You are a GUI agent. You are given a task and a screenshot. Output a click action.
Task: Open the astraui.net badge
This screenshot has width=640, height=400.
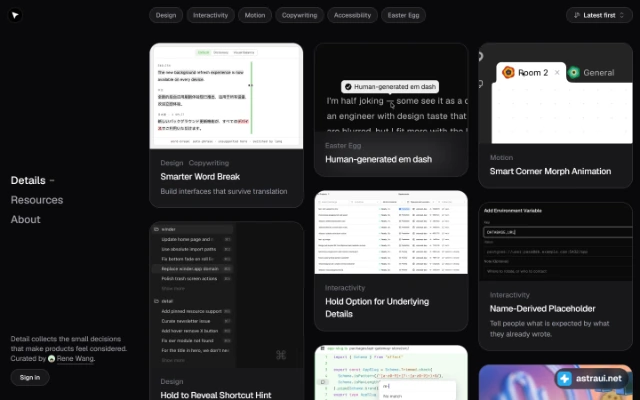[591, 378]
